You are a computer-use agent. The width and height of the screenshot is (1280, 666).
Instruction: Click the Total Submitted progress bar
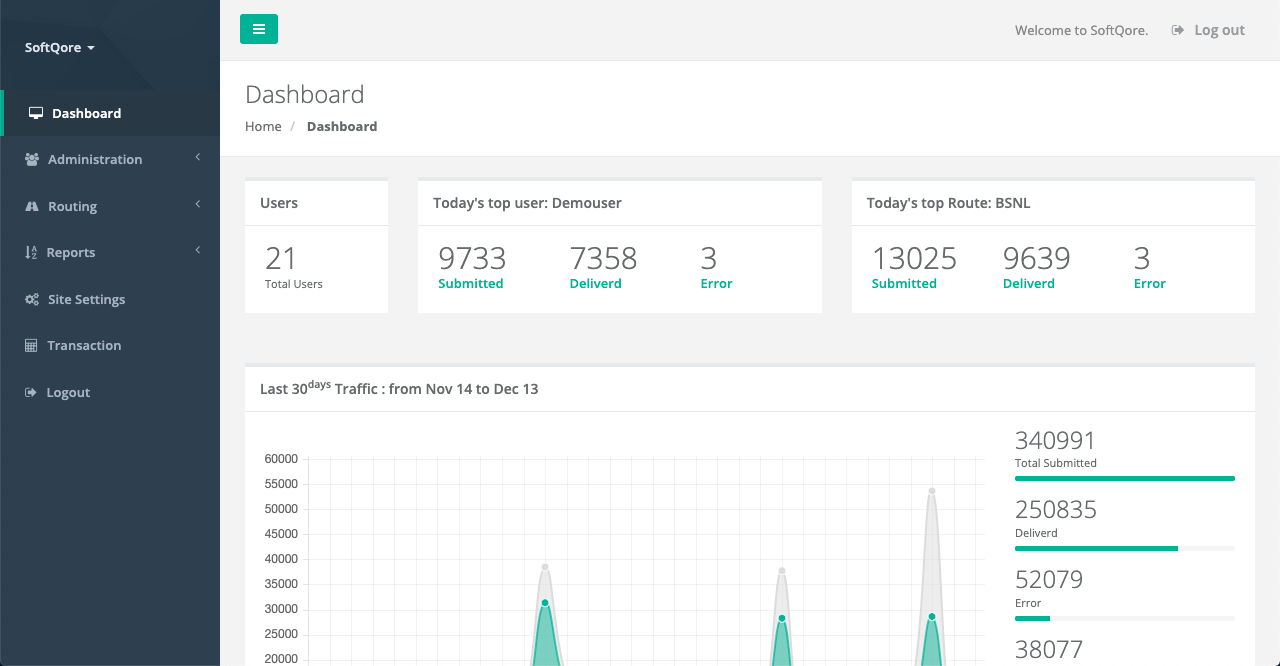coord(1125,479)
